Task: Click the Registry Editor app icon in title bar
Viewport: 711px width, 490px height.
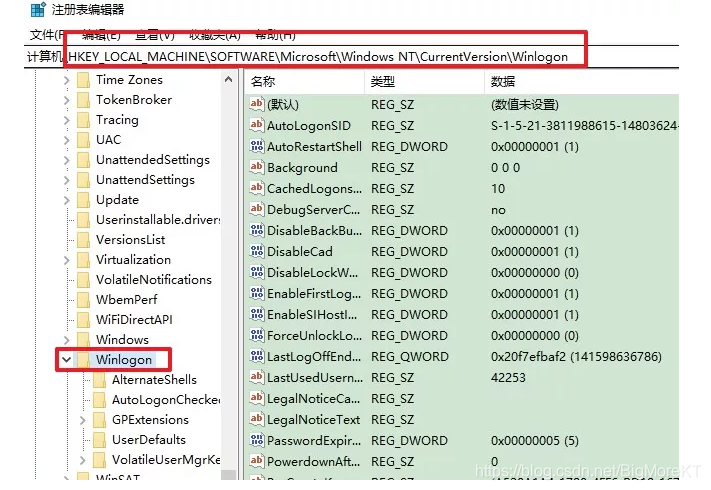Action: click(39, 9)
